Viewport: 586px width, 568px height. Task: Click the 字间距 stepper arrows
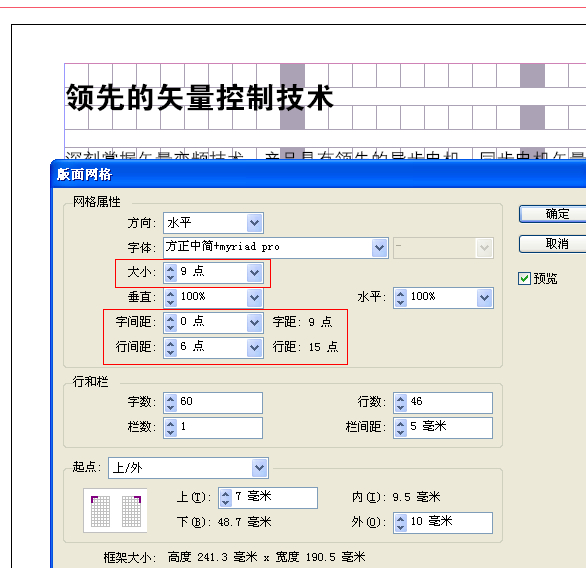[x=170, y=322]
